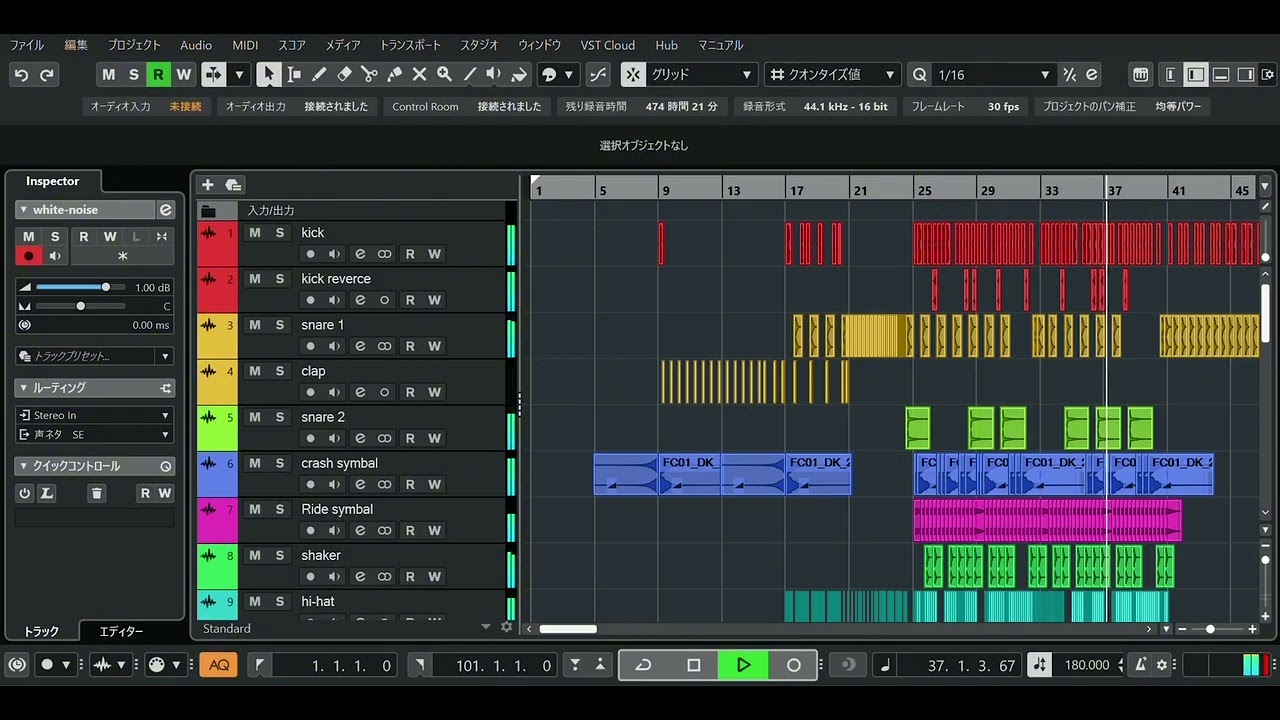Open the Quantize Panel 'e' icon
The height and width of the screenshot is (720, 1280).
1091,75
